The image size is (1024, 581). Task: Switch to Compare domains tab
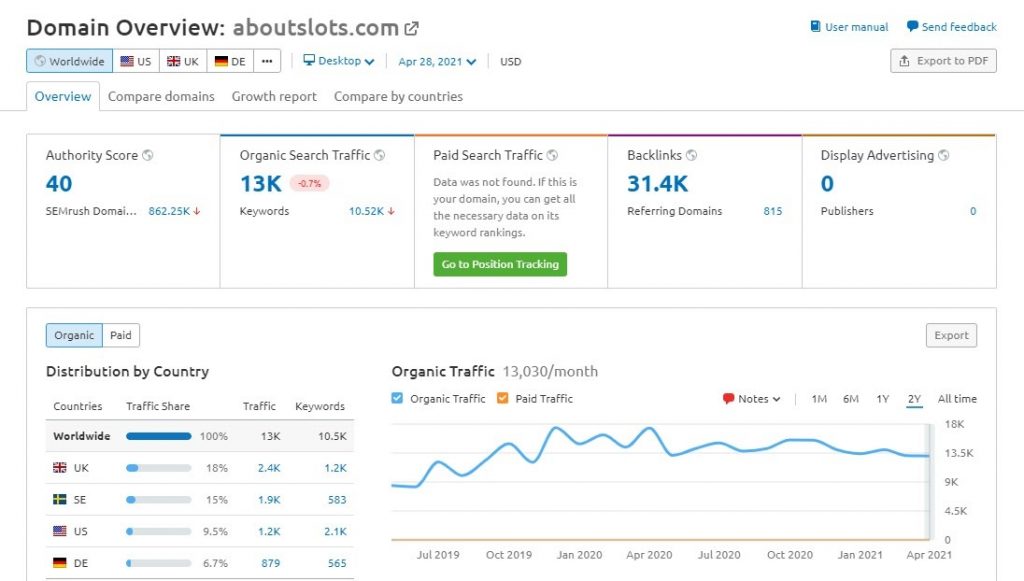click(161, 97)
